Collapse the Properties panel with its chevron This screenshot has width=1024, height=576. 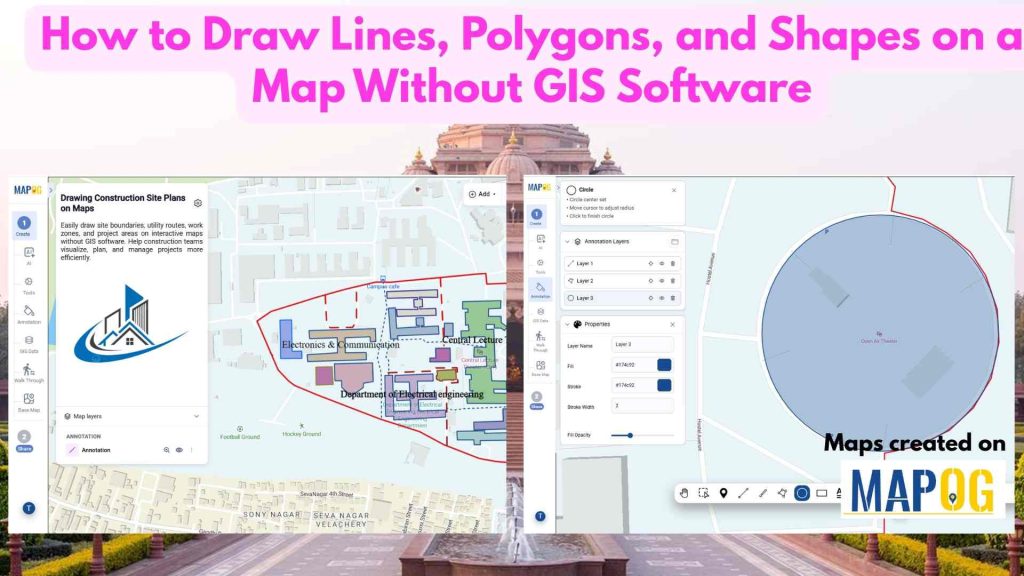pos(567,324)
